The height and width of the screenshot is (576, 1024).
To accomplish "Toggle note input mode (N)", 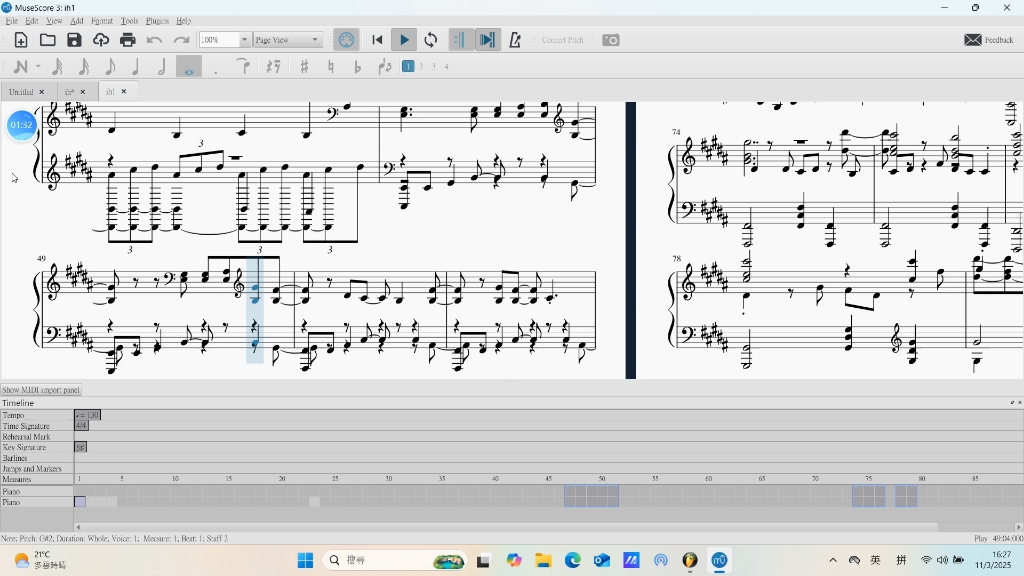I will click(20, 67).
